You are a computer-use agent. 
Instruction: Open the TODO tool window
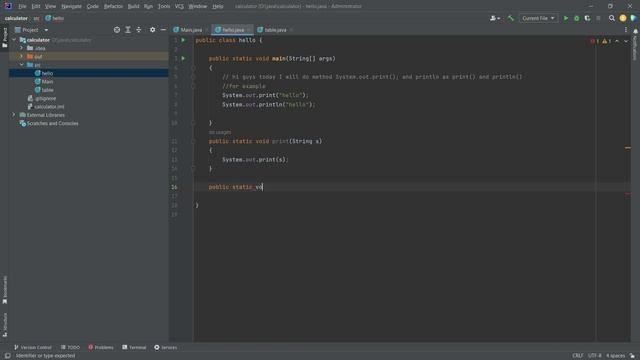70,347
